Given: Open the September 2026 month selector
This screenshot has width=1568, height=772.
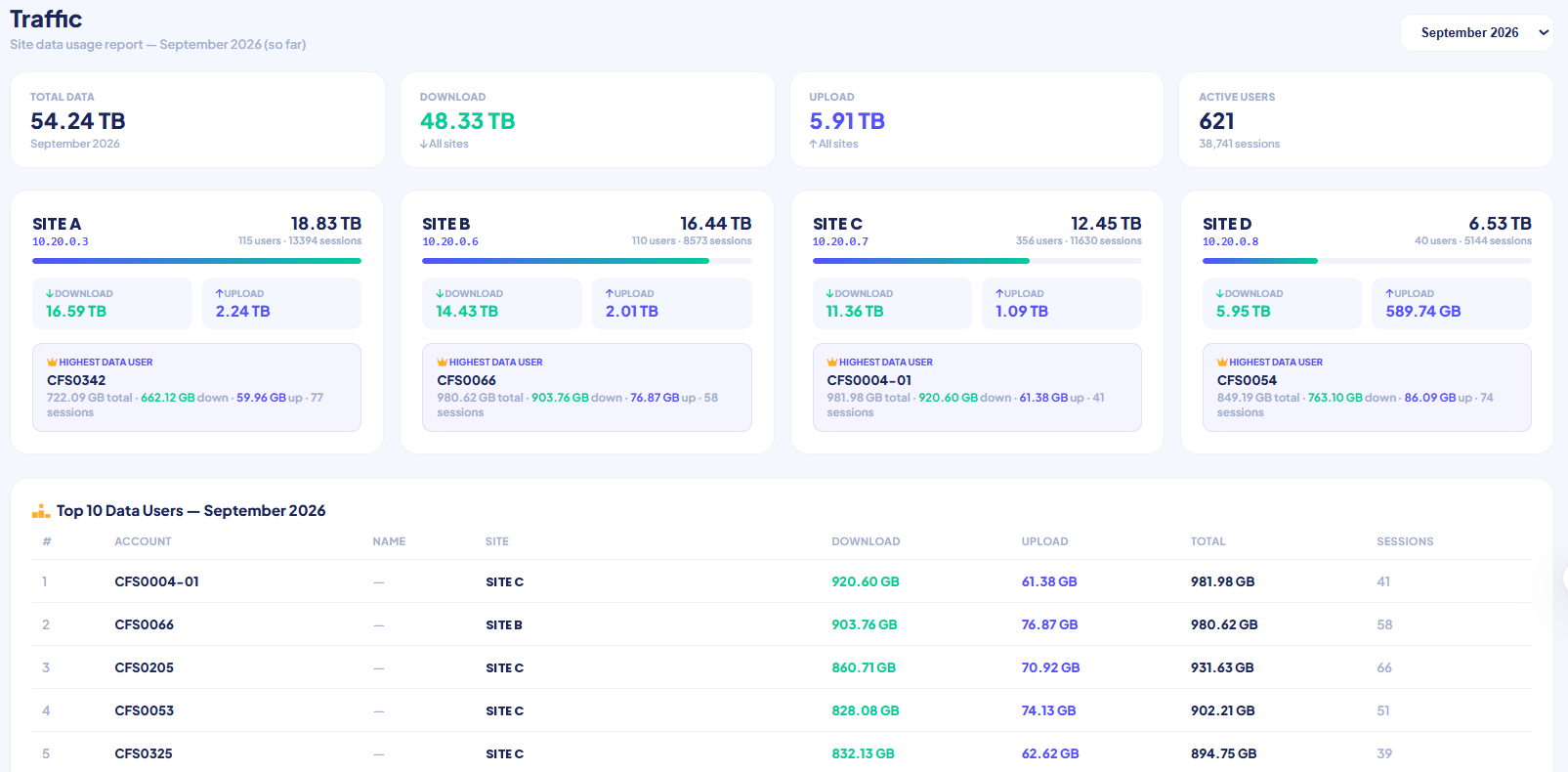Looking at the screenshot, I should click(1476, 32).
